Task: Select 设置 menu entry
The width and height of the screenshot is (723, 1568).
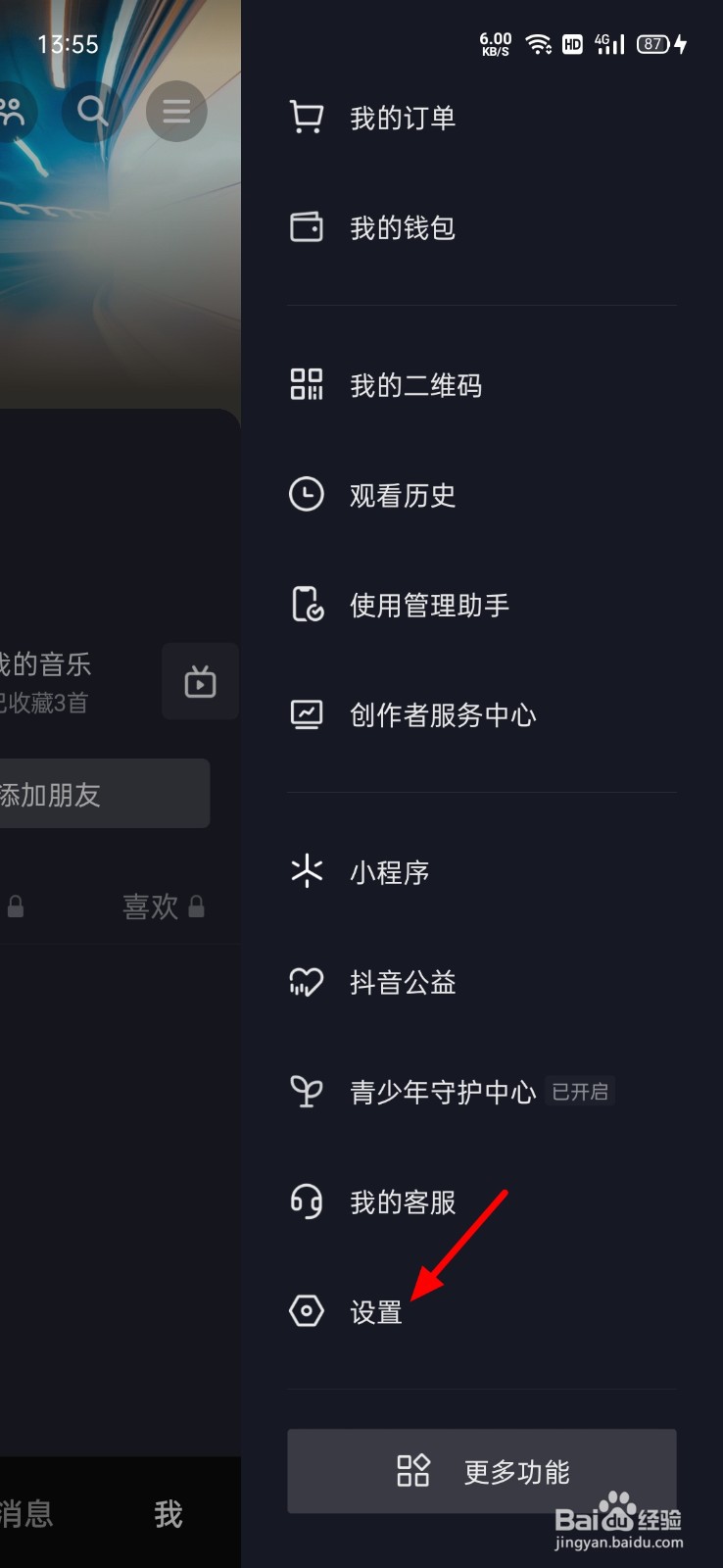Action: [481, 1310]
